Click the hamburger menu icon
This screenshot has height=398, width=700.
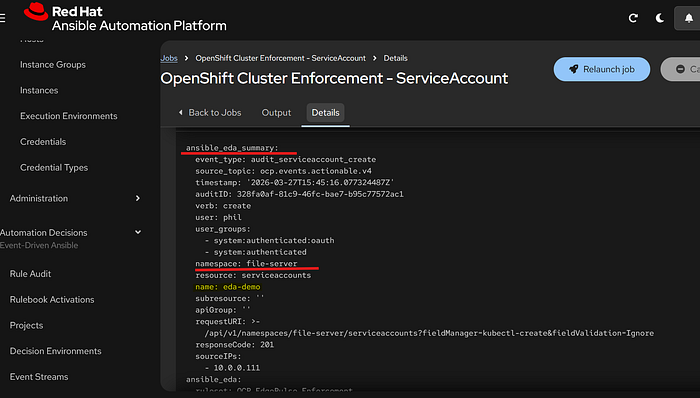(2, 18)
